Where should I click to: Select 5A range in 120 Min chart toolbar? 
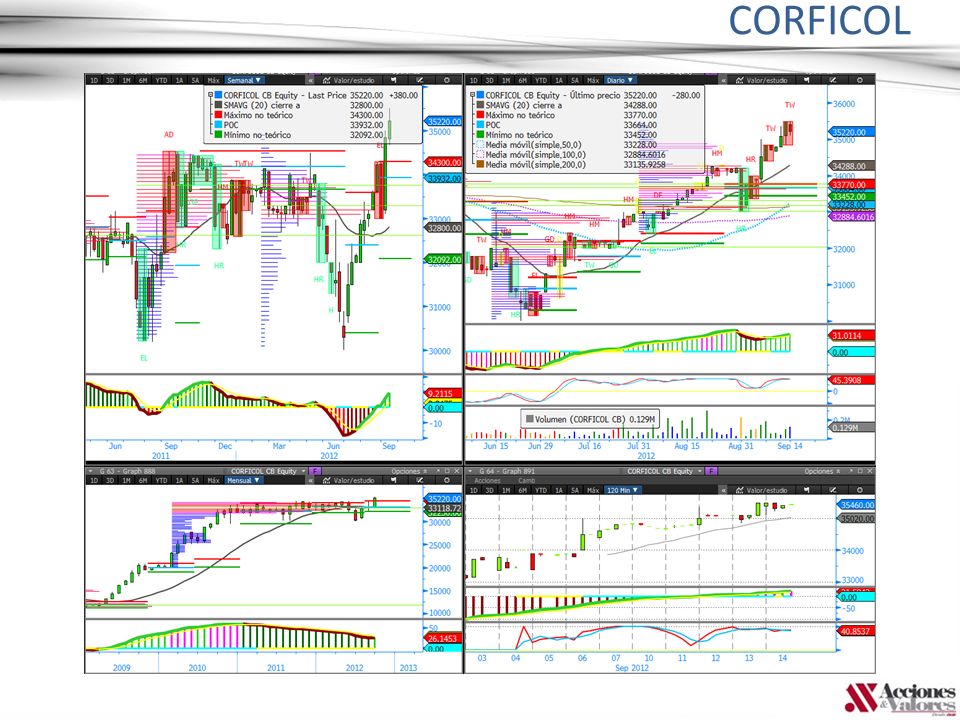574,490
